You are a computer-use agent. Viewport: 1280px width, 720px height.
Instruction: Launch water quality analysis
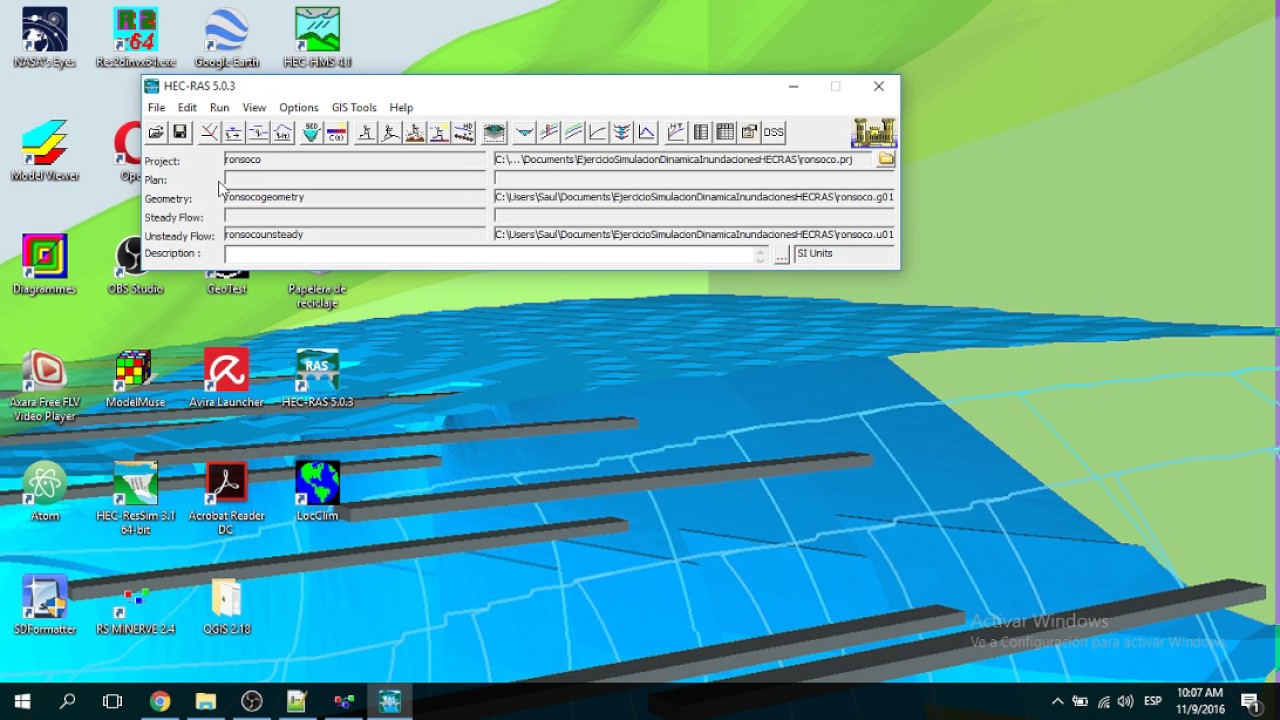pos(439,132)
